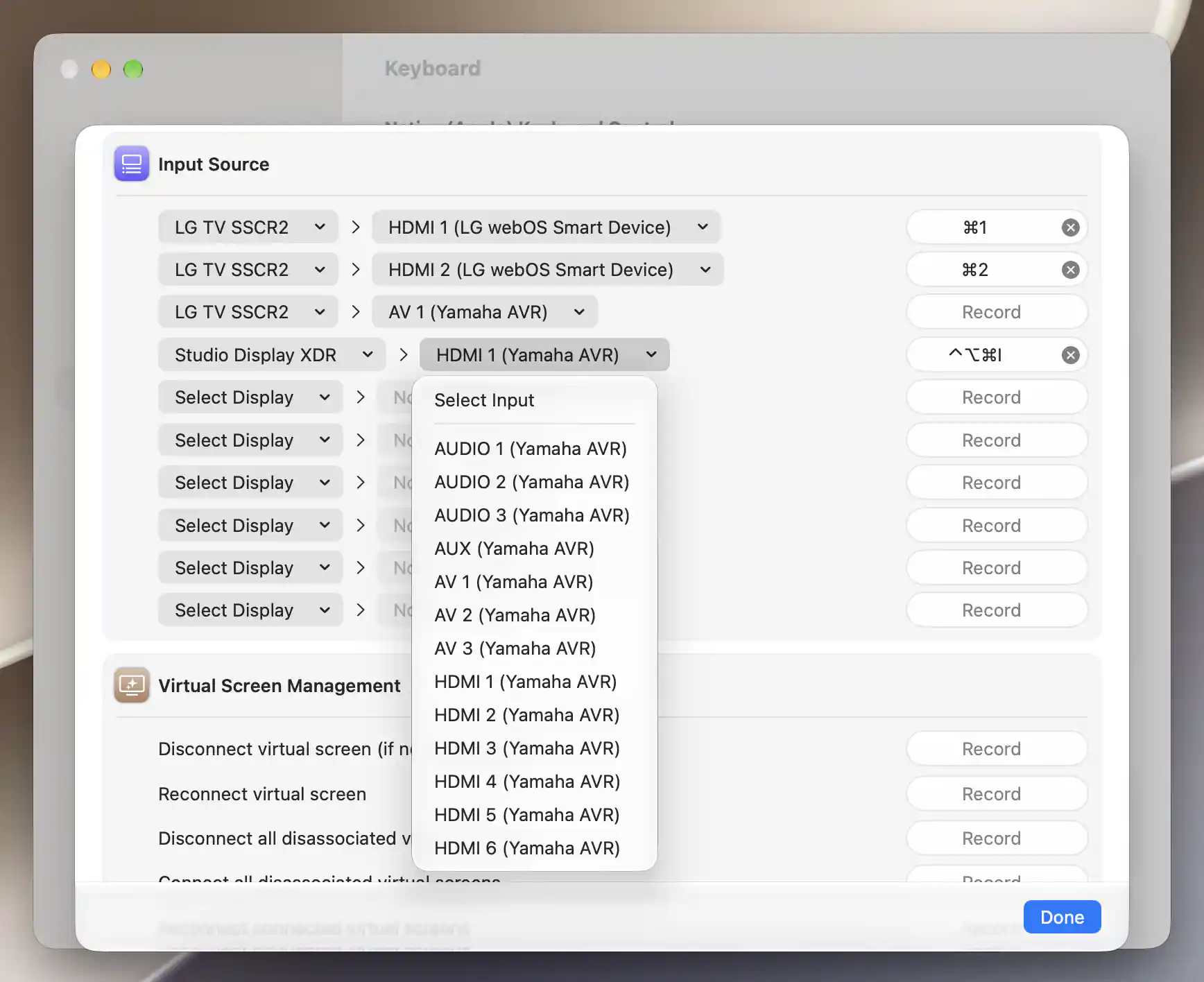Click the yellow minimize window button

[101, 69]
